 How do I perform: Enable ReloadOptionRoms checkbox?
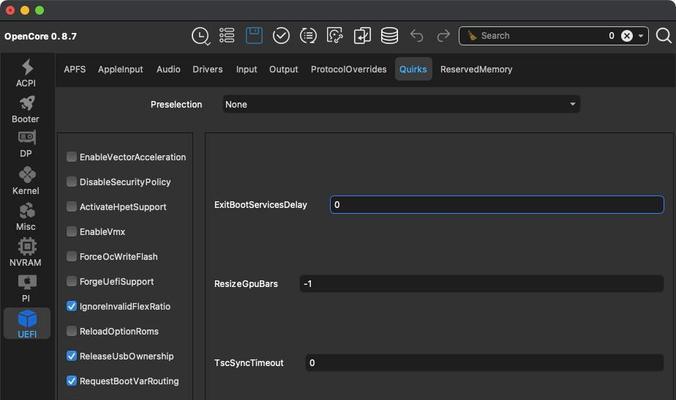(x=72, y=331)
